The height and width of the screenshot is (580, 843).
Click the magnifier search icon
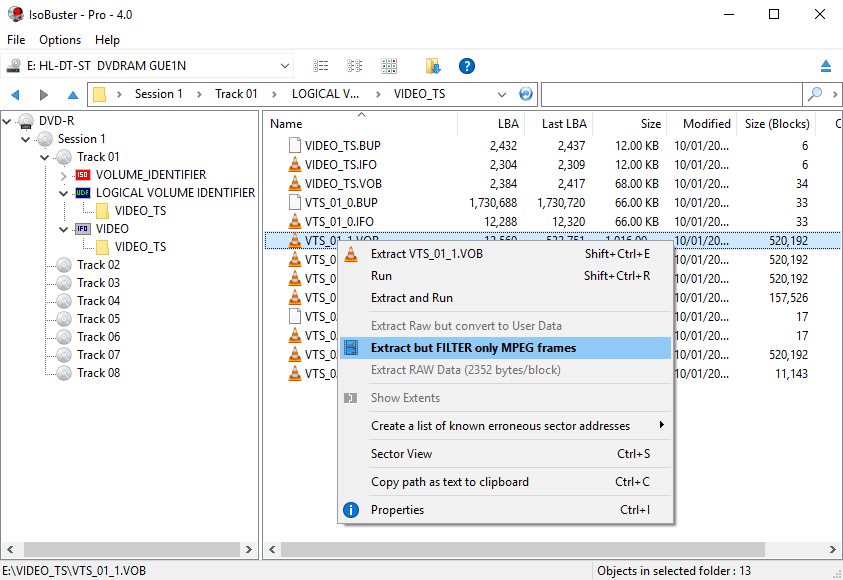tap(815, 94)
